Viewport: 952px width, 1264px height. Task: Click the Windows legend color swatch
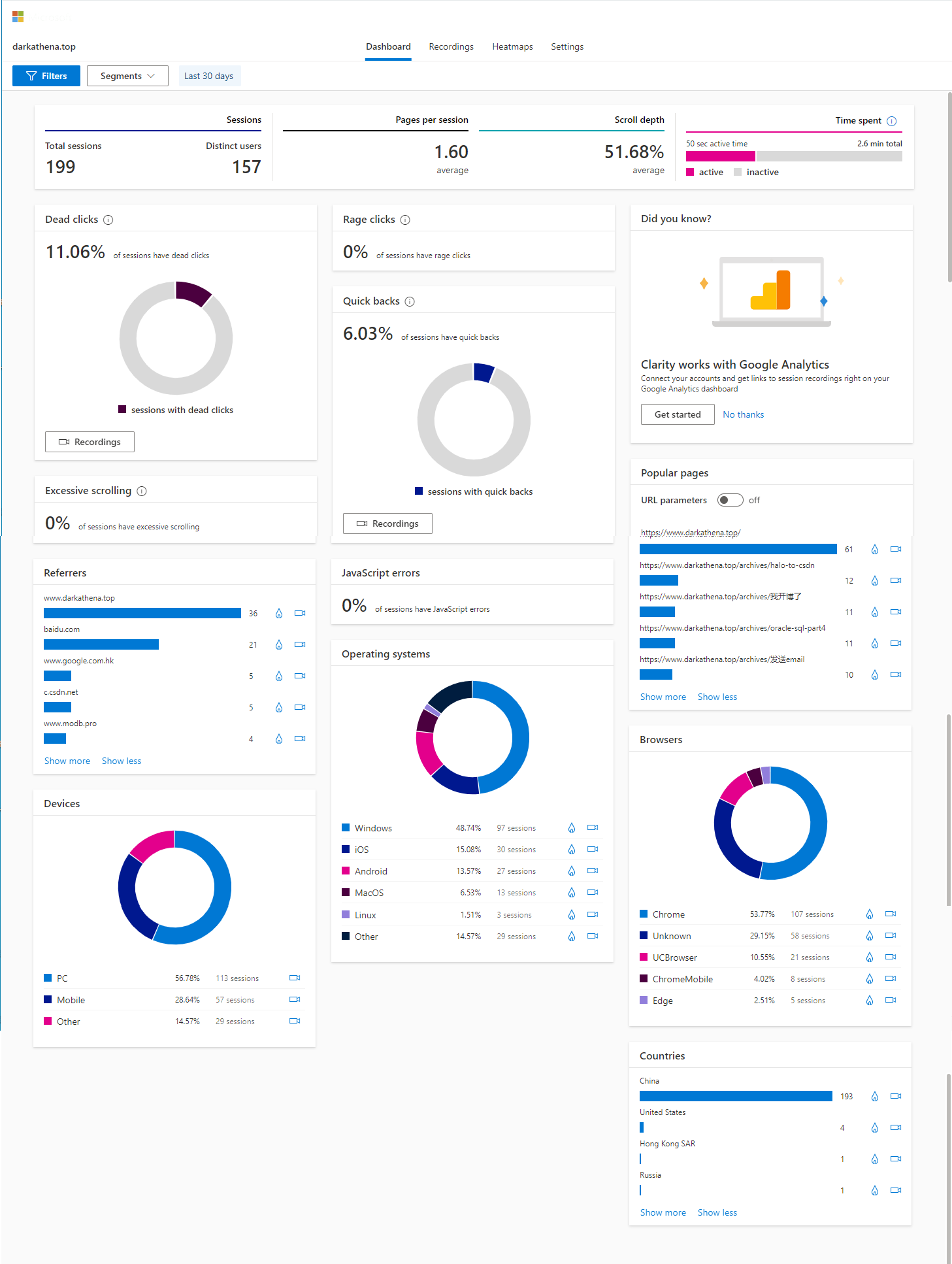[346, 827]
